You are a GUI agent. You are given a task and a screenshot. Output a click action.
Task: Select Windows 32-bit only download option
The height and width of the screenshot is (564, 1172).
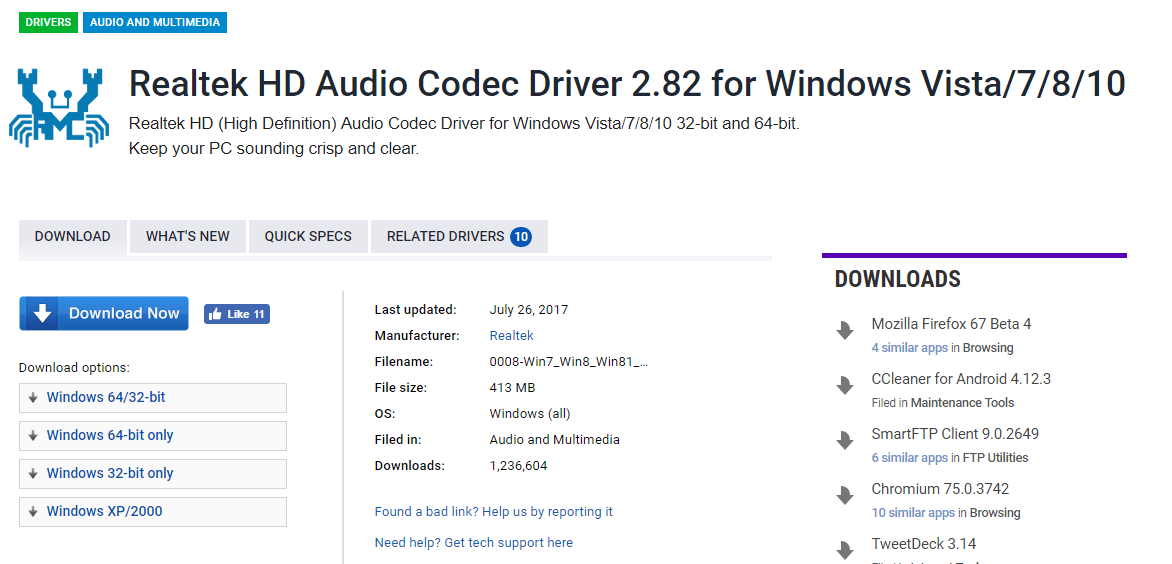(x=110, y=474)
